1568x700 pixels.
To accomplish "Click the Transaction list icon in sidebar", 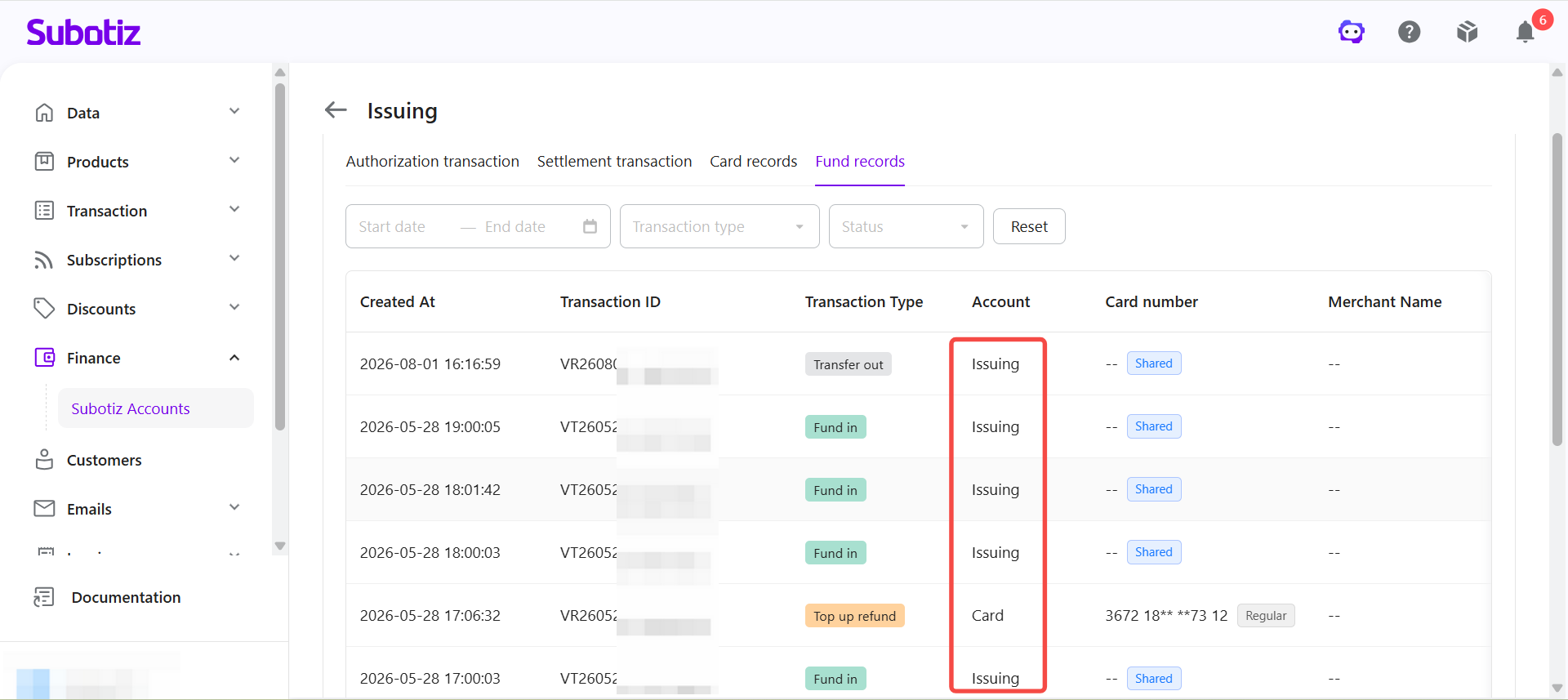I will 44,211.
